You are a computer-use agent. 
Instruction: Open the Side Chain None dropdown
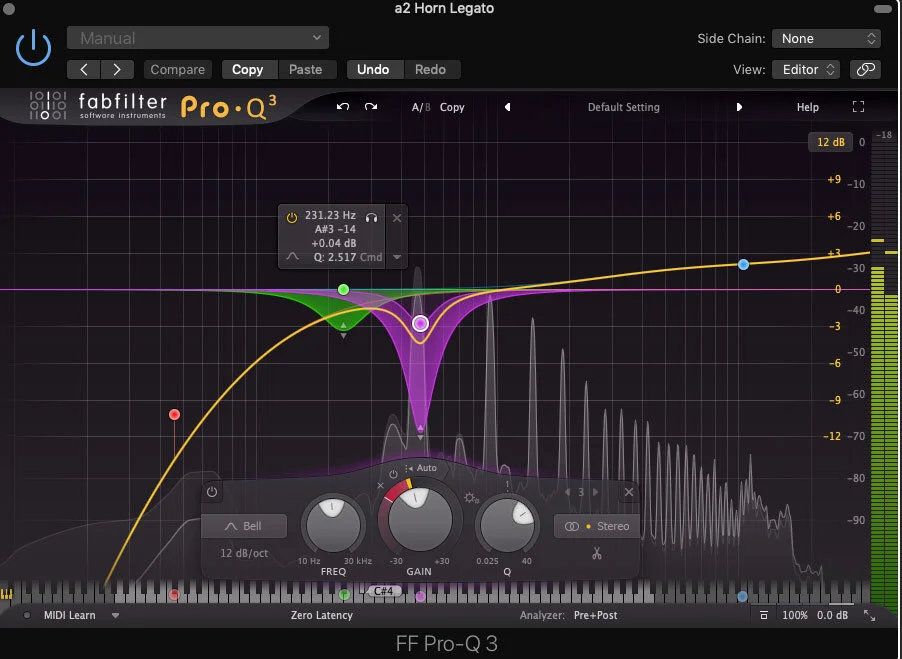point(826,39)
